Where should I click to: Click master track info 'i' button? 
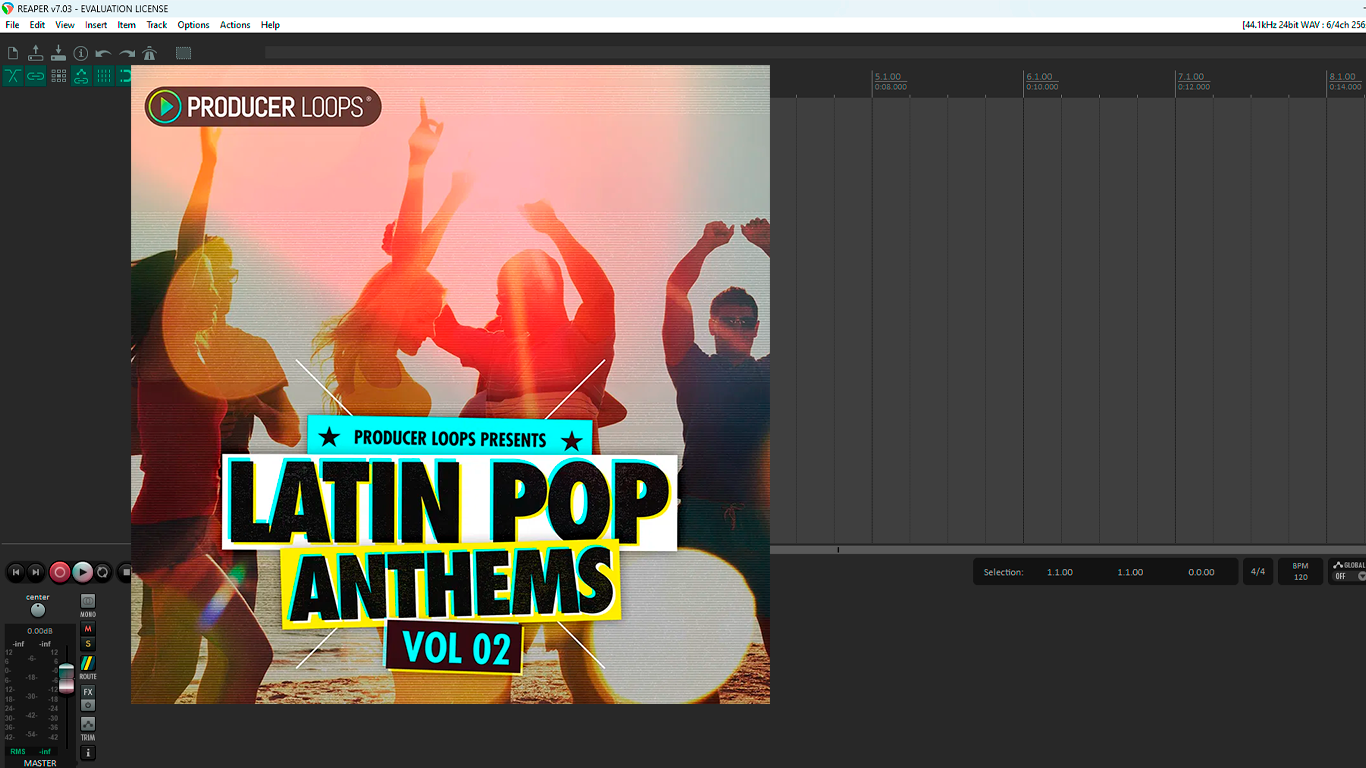click(88, 753)
